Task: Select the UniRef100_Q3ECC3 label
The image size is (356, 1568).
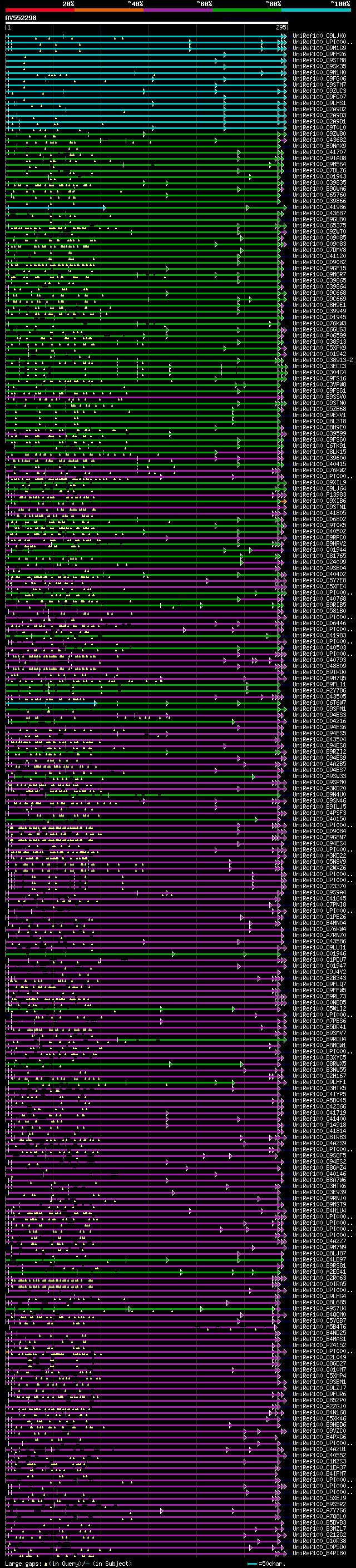Action: click(319, 367)
